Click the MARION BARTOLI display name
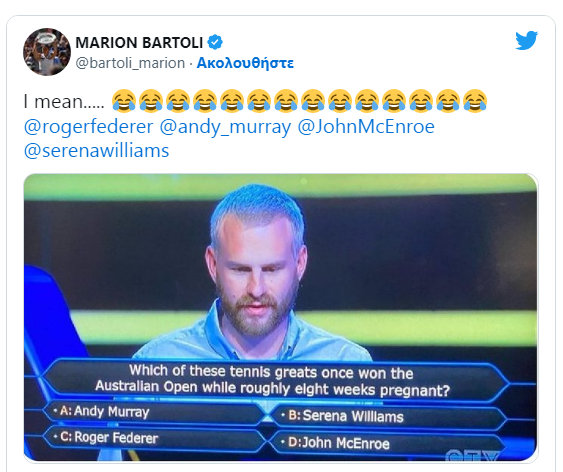Viewport: 563px width, 472px height. click(x=139, y=43)
